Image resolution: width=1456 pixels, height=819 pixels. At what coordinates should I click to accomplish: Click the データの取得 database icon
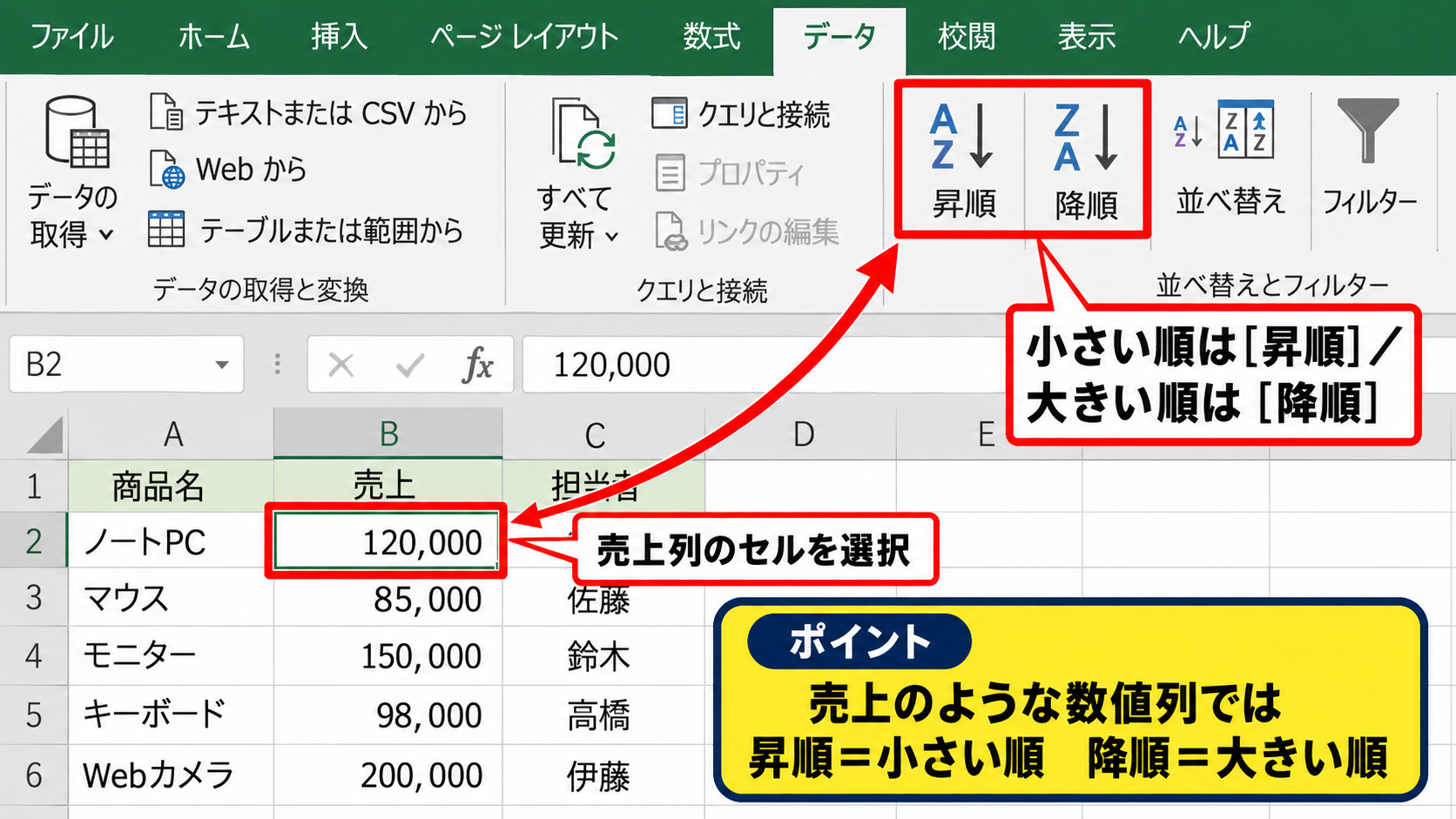click(77, 132)
